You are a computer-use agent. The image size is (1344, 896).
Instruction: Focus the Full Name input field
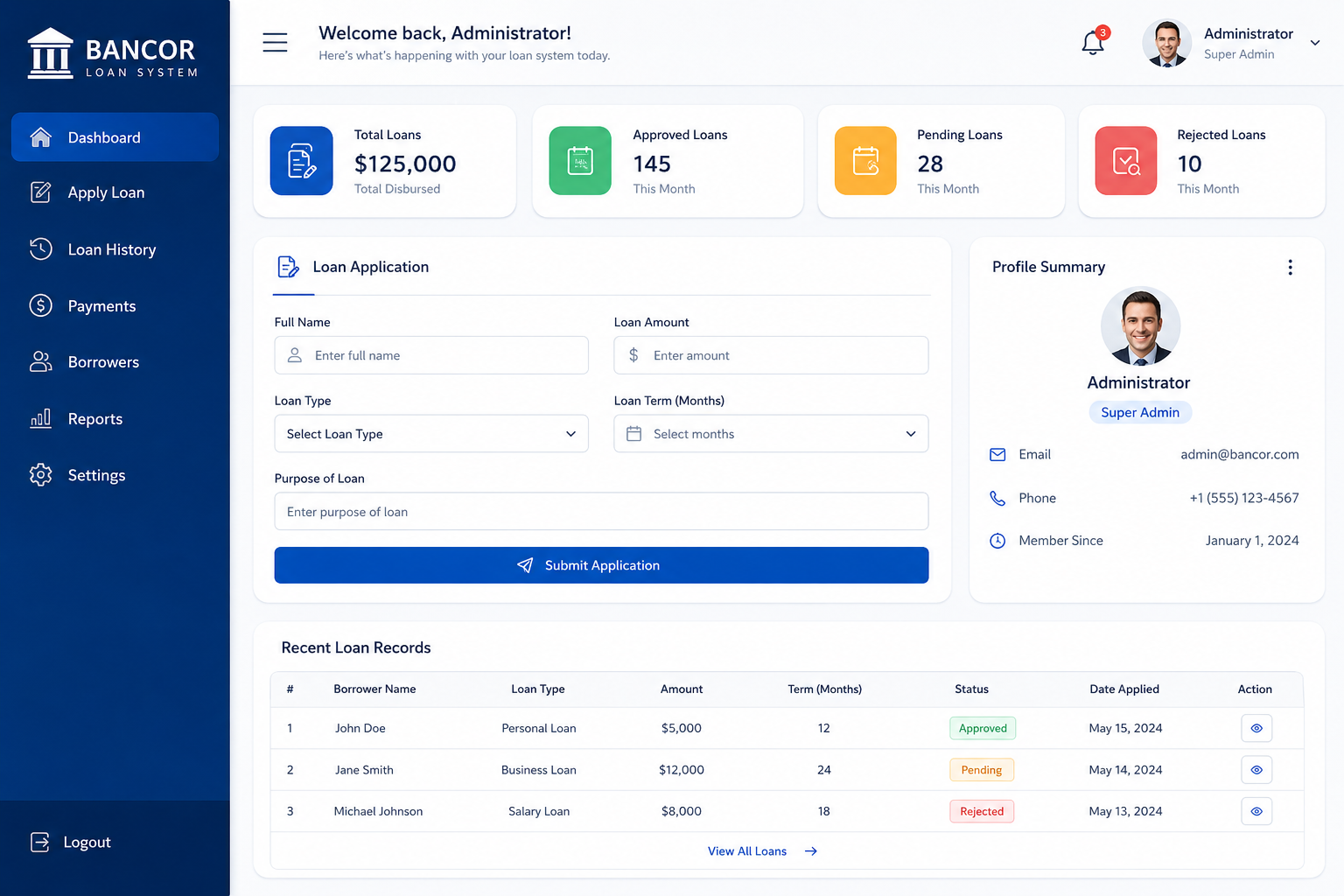click(431, 355)
